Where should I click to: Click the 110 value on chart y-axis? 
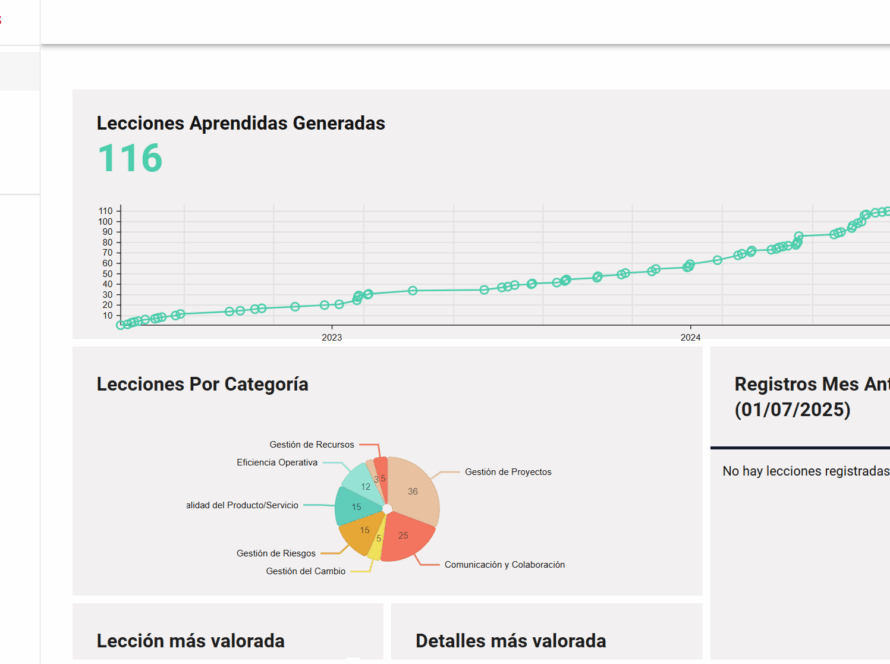(106, 211)
